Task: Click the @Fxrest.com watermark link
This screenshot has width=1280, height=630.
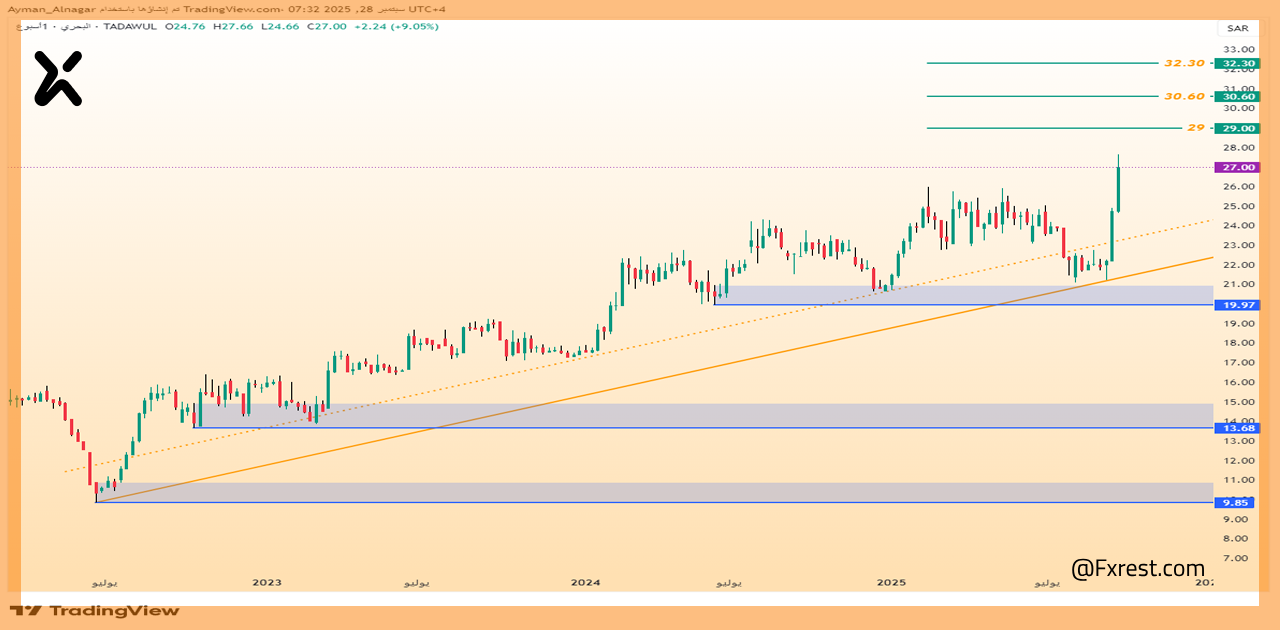Action: (x=1138, y=569)
